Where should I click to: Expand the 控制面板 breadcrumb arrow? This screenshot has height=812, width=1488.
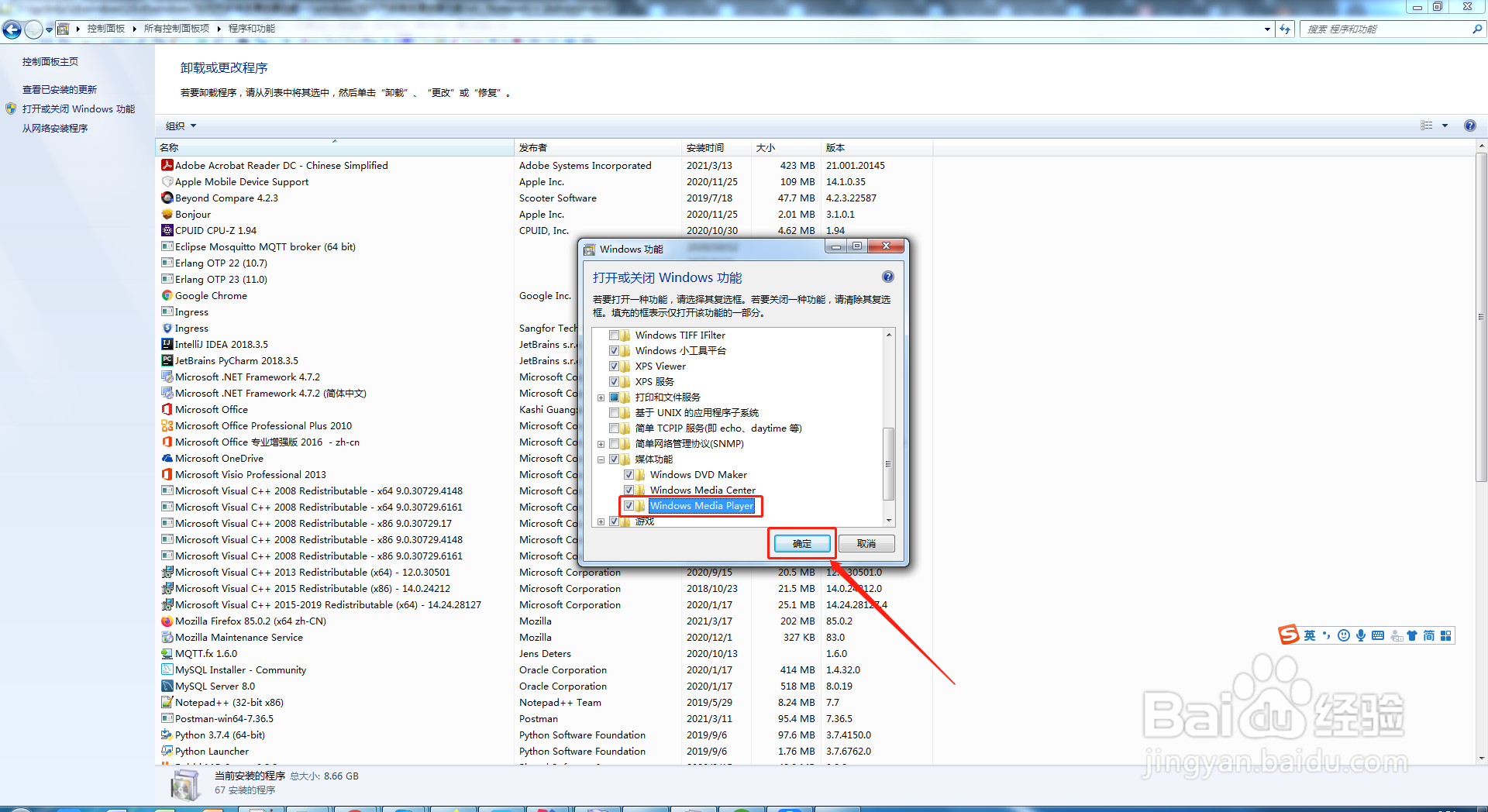[x=134, y=29]
